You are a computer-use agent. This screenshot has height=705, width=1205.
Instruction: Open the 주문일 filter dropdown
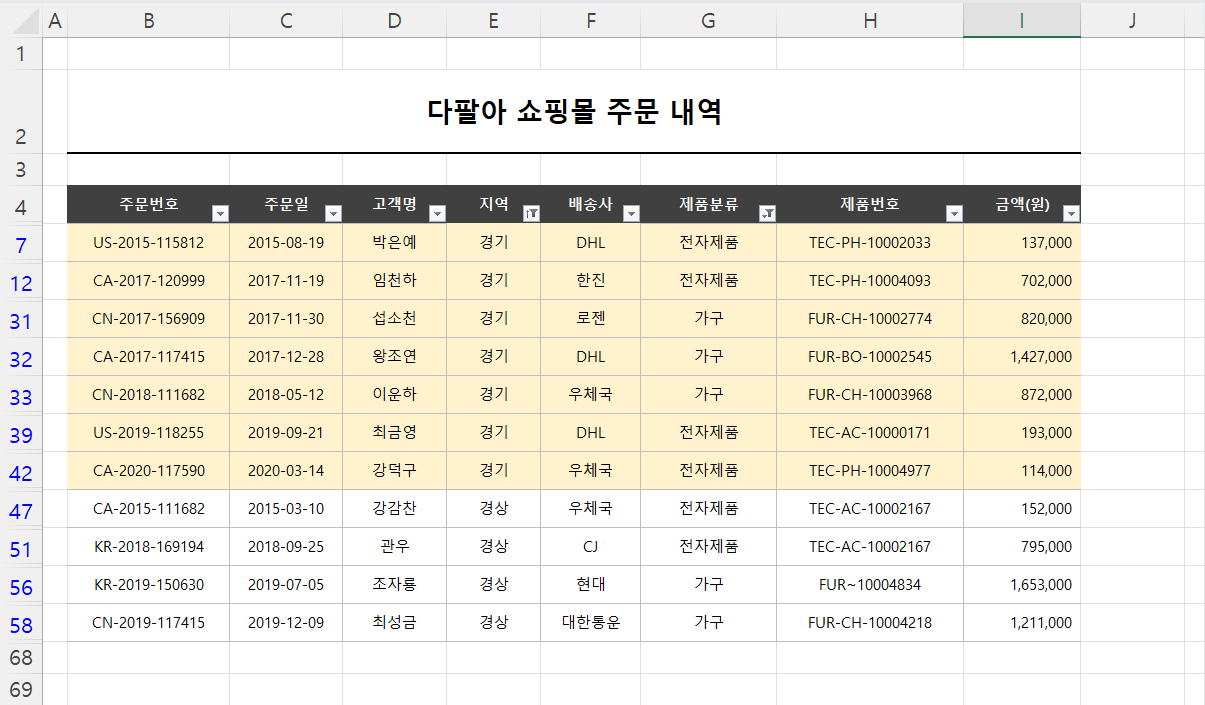pyautogui.click(x=334, y=213)
